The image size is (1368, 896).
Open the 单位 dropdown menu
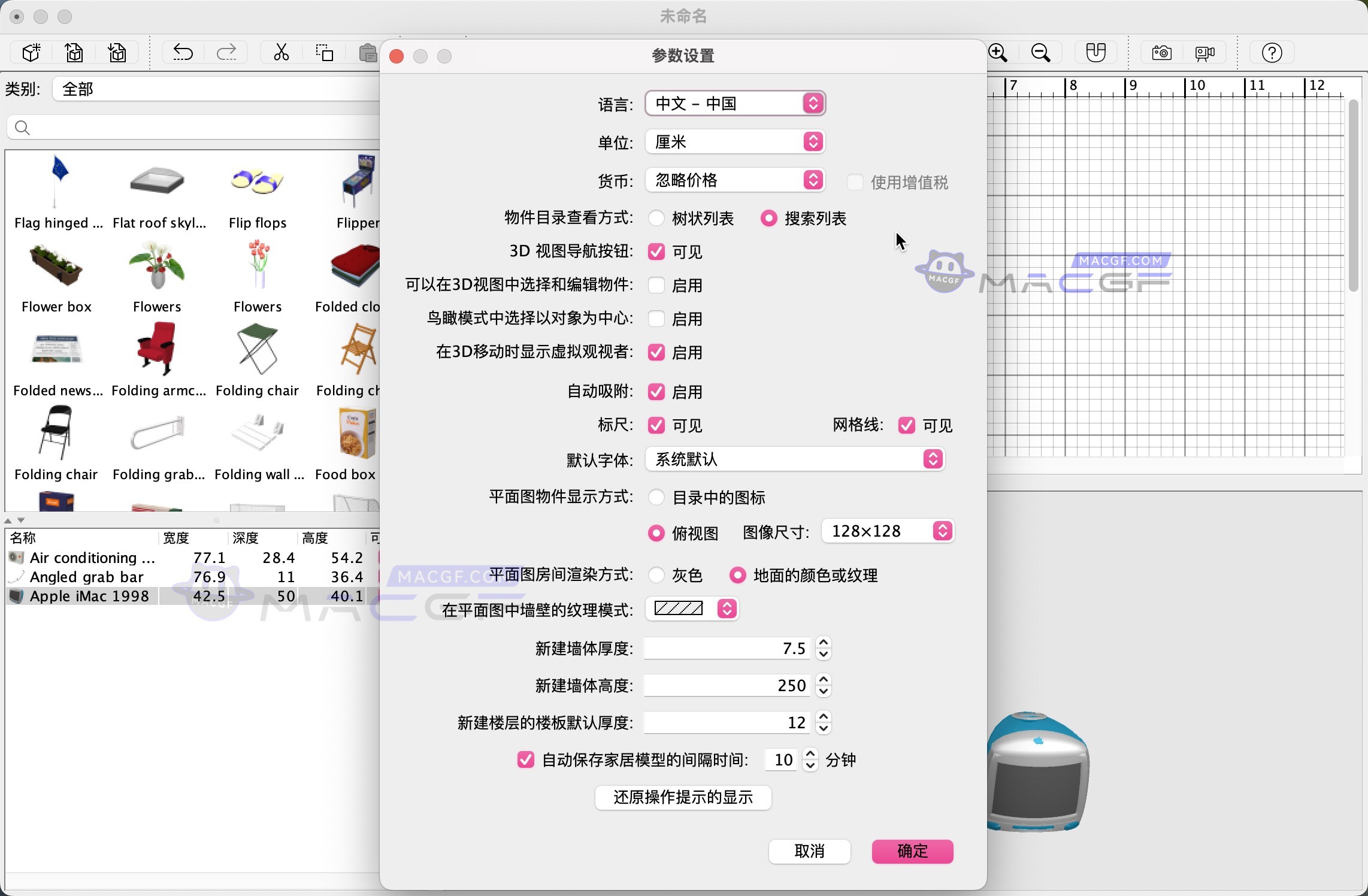point(813,142)
